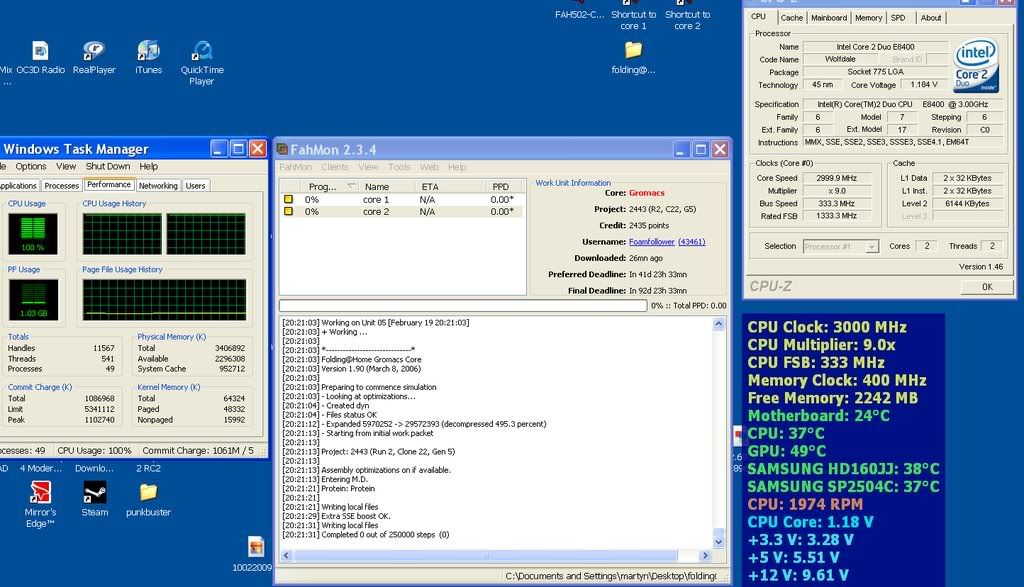
Task: Switch to the Networking tab
Action: 158,186
